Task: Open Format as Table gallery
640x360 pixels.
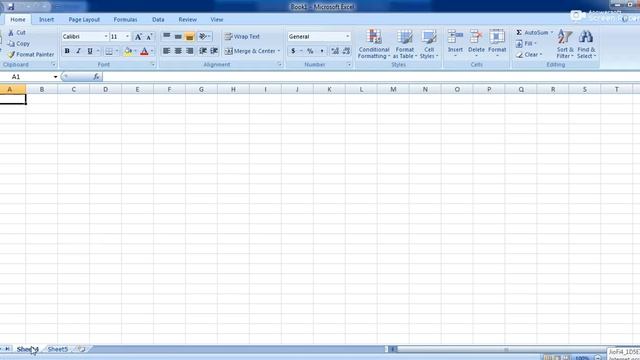Action: tap(404, 44)
